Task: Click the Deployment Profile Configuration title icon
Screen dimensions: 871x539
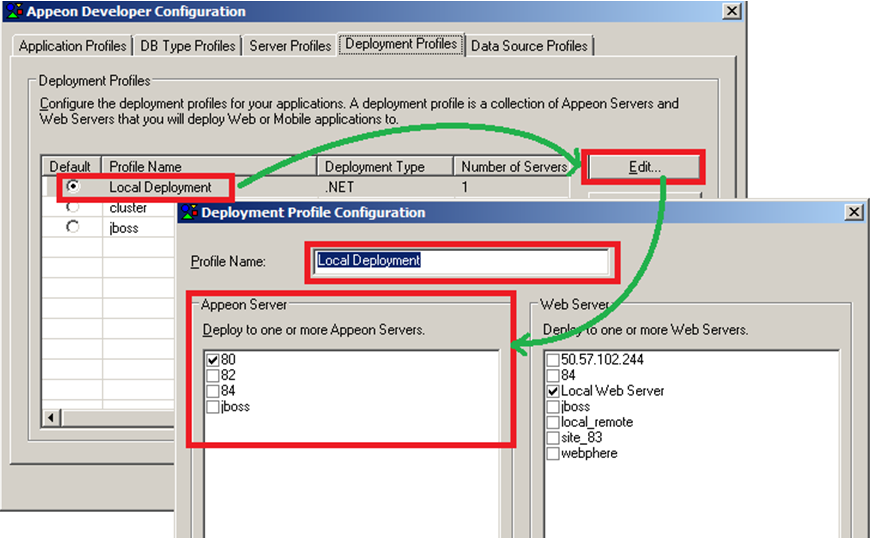Action: tap(189, 212)
